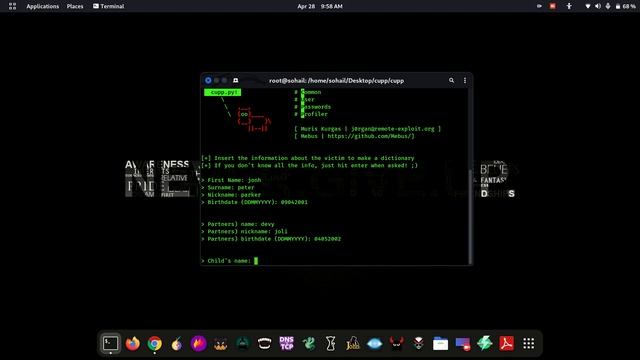Click the 'Partners) name: devy' line
This screenshot has height=360, width=640.
point(238,224)
